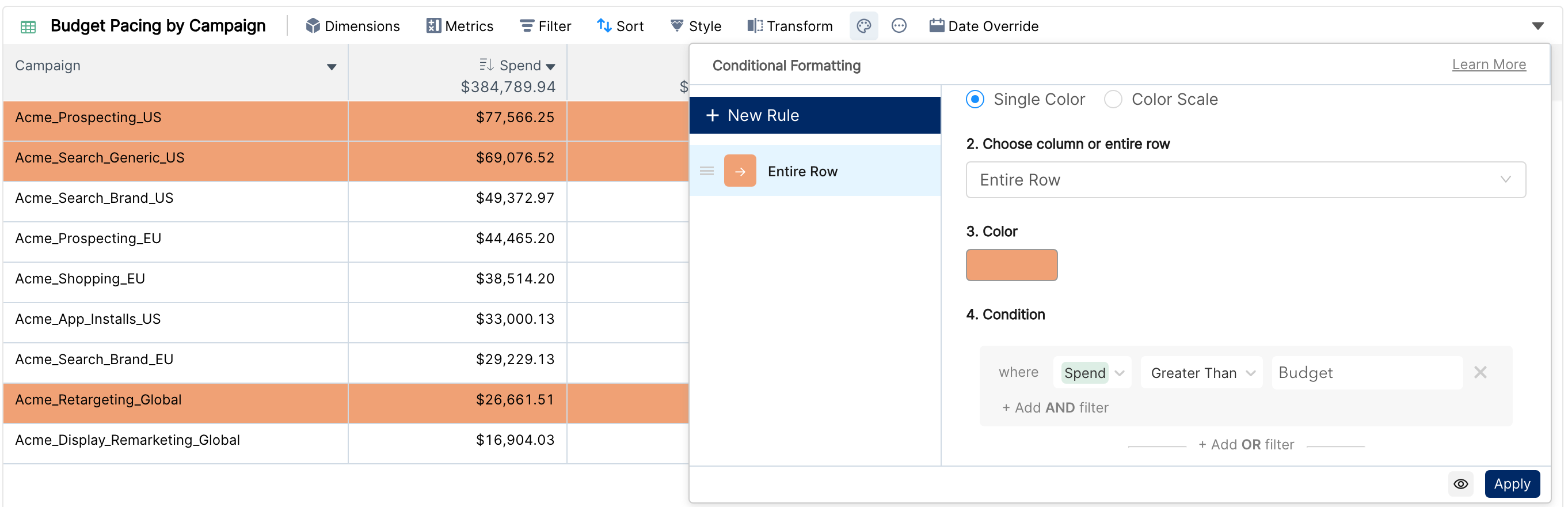This screenshot has width=1568, height=507.
Task: Toggle the preview eye icon
Action: 1460,484
